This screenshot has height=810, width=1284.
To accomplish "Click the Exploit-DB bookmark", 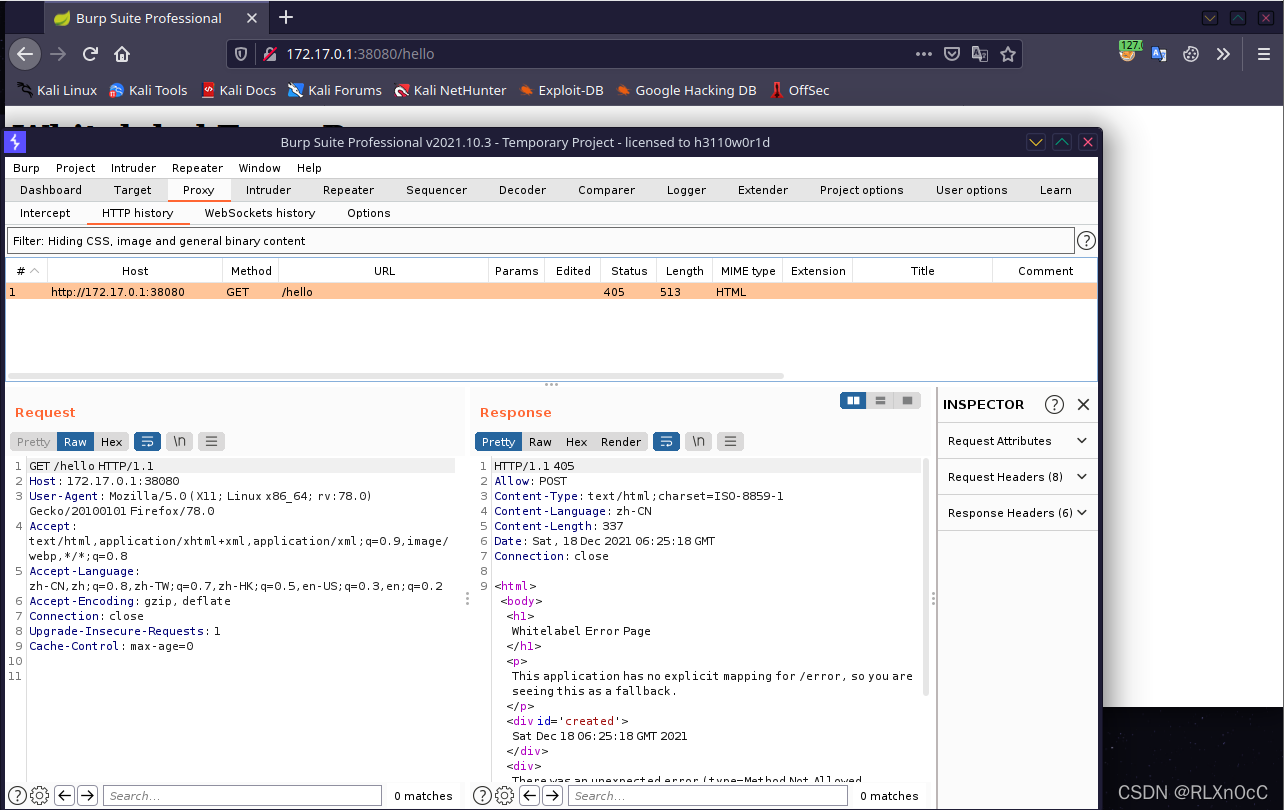I will (560, 90).
